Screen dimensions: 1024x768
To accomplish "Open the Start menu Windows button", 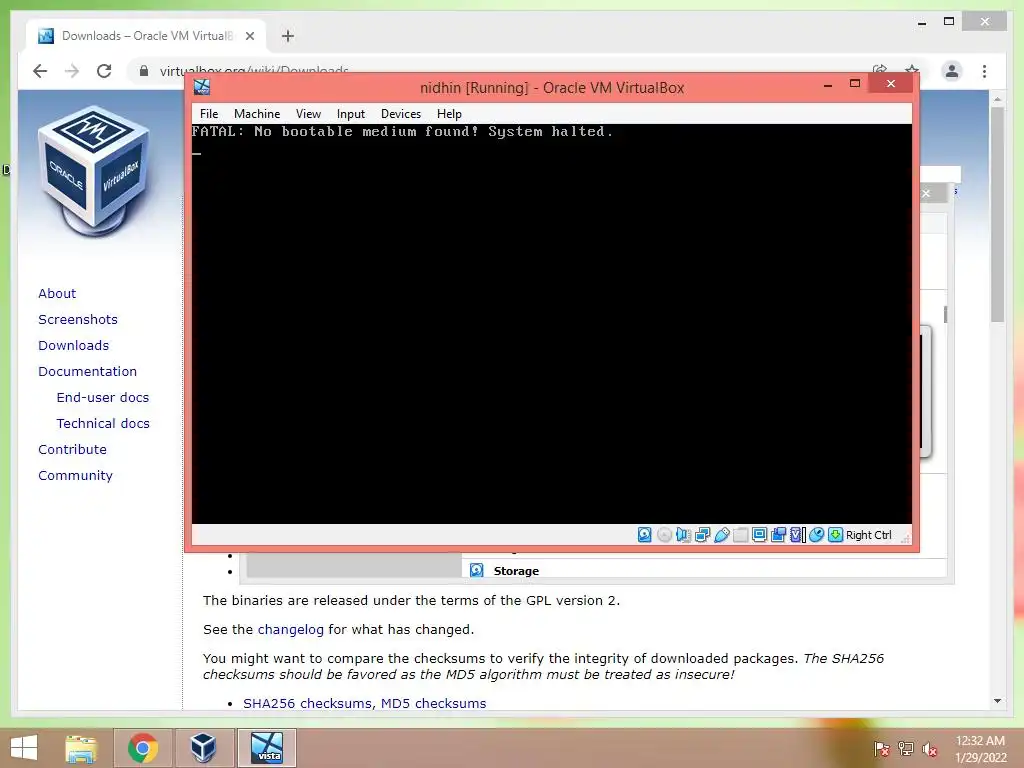I will [x=24, y=748].
